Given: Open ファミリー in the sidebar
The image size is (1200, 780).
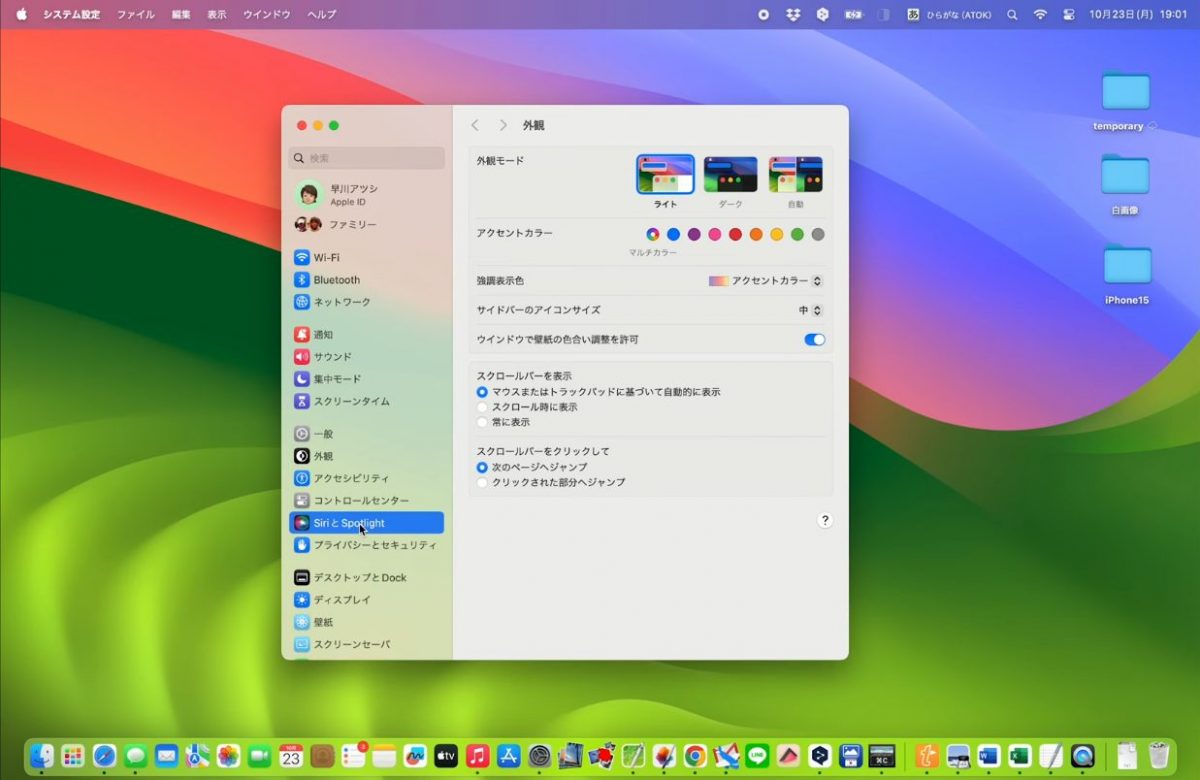Looking at the screenshot, I should point(366,224).
